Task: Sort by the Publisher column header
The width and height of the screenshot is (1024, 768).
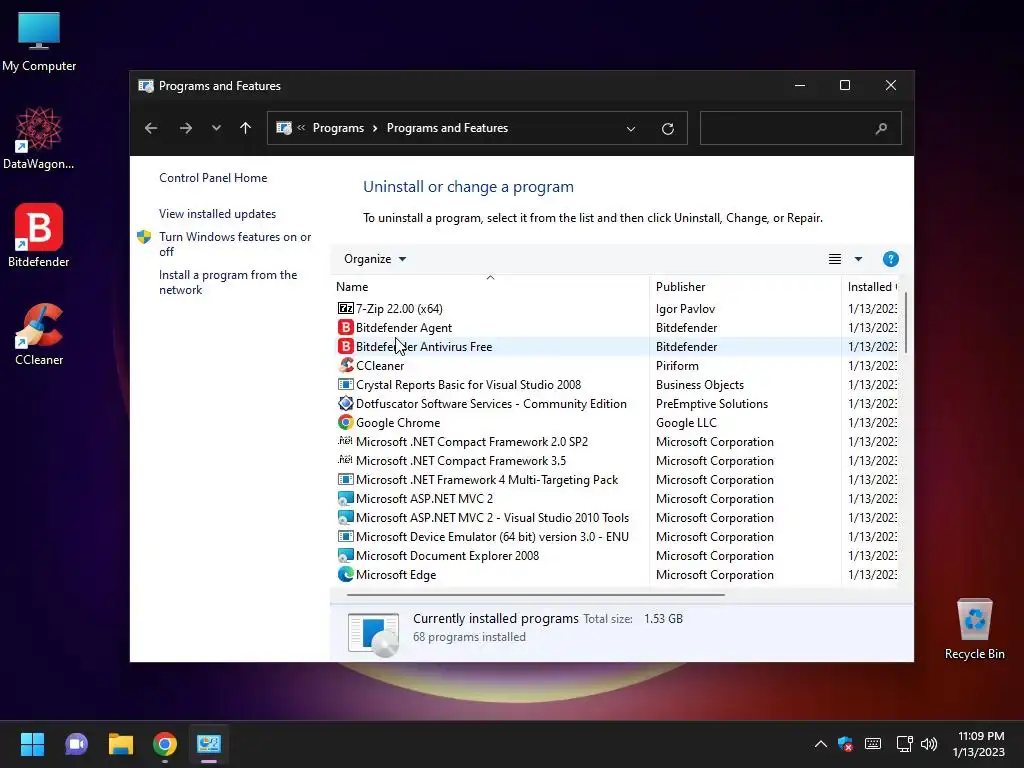Action: pyautogui.click(x=745, y=287)
